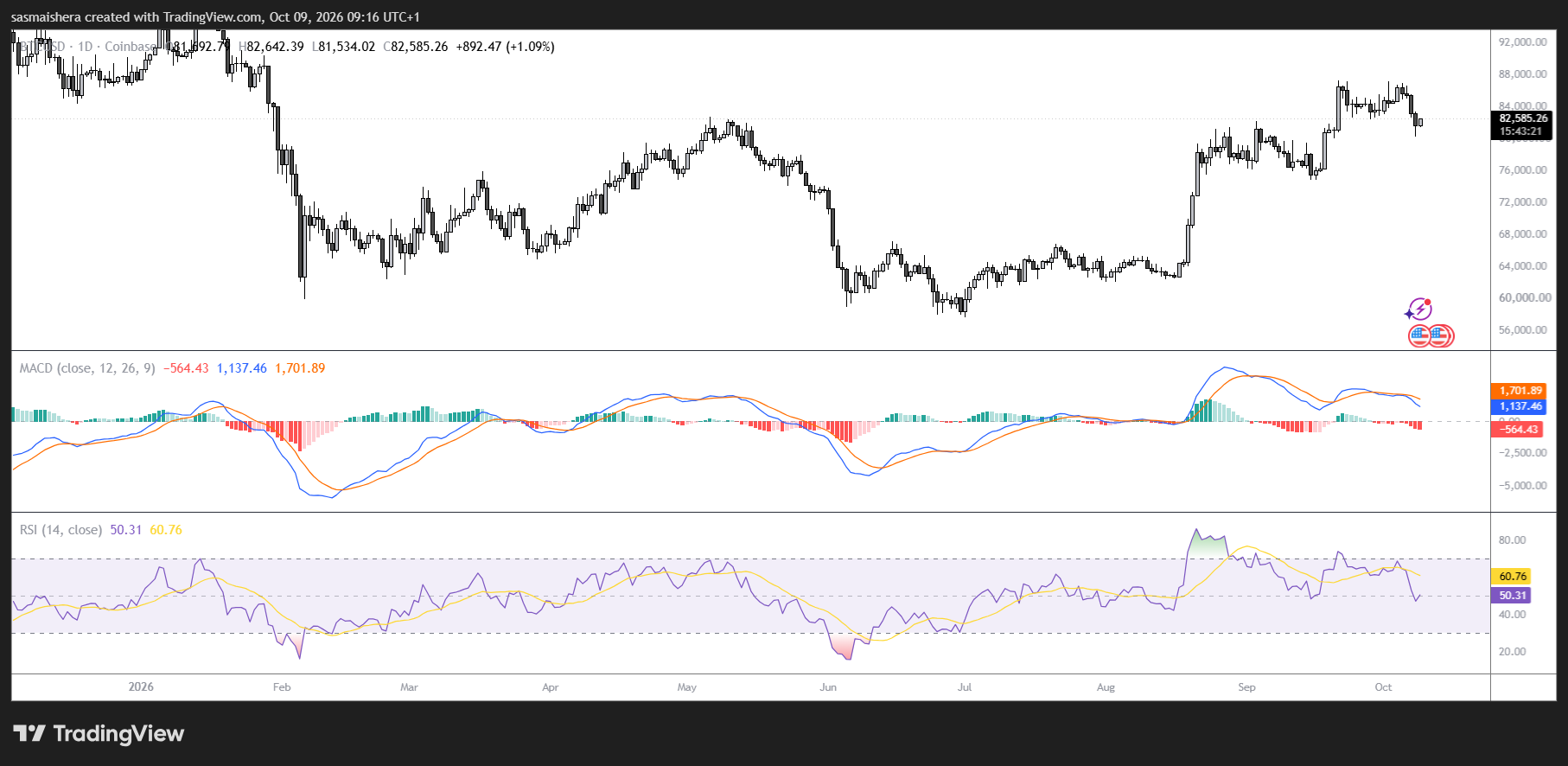Click the purple 50.31 label on RSI axis
Image resolution: width=1568 pixels, height=766 pixels.
pos(1512,596)
